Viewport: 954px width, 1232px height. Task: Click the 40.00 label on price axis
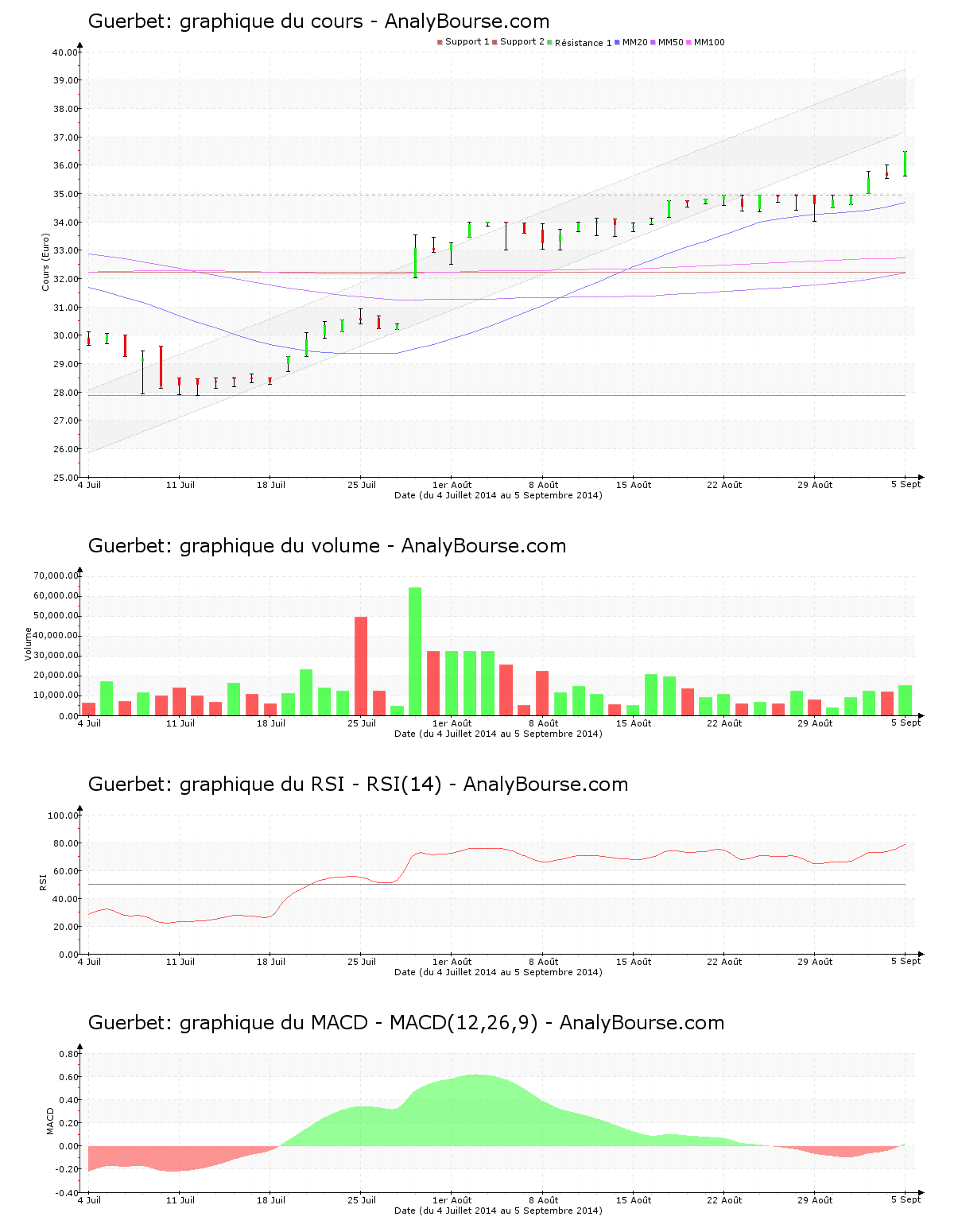click(x=64, y=52)
